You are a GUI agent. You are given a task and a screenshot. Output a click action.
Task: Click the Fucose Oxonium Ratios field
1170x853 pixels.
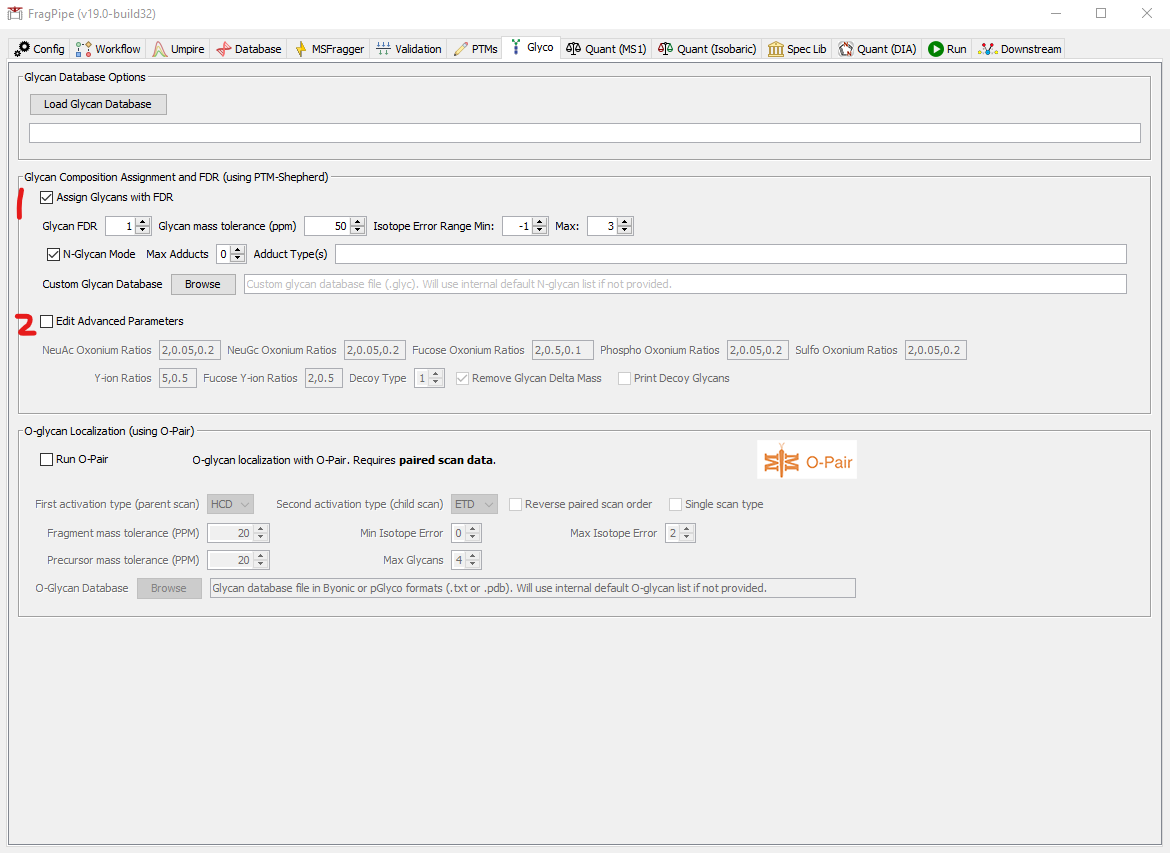pyautogui.click(x=563, y=350)
